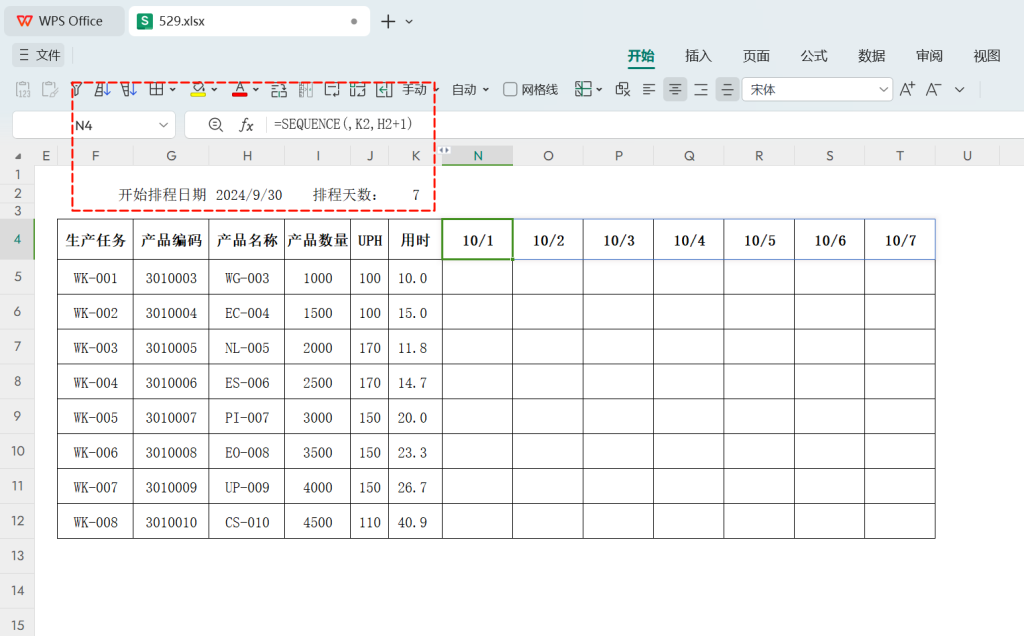Click the fx insert function icon

[246, 125]
